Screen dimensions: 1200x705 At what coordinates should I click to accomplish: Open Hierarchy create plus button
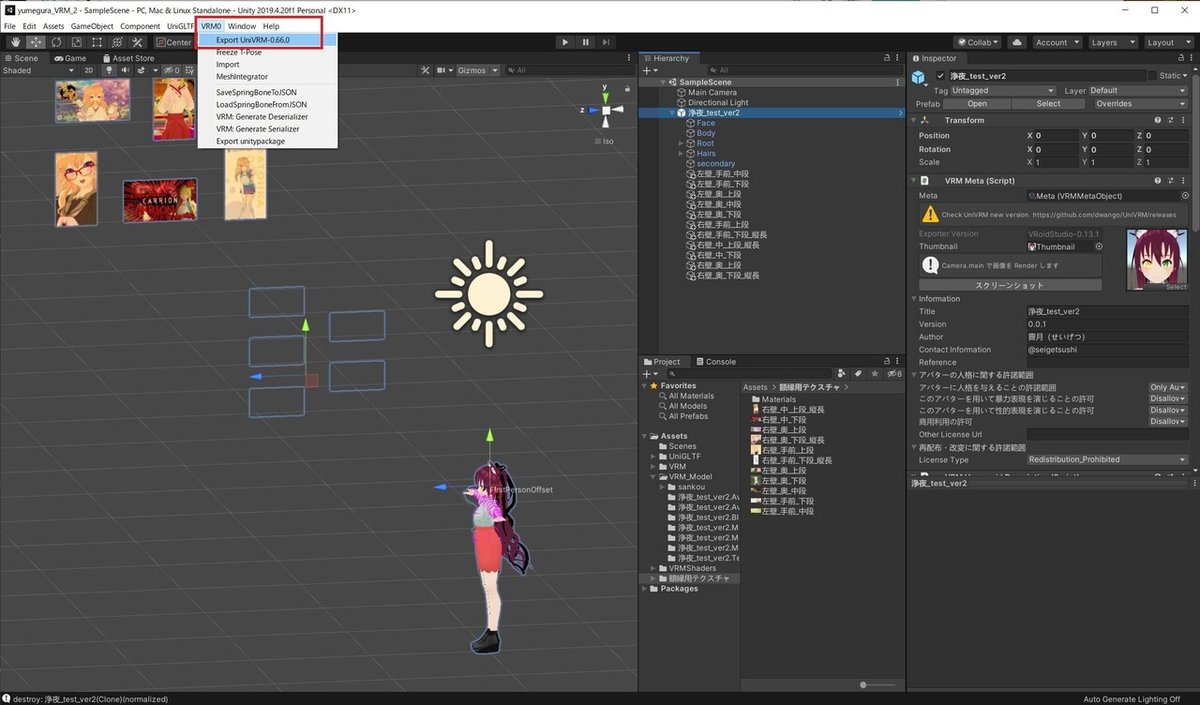pos(649,70)
